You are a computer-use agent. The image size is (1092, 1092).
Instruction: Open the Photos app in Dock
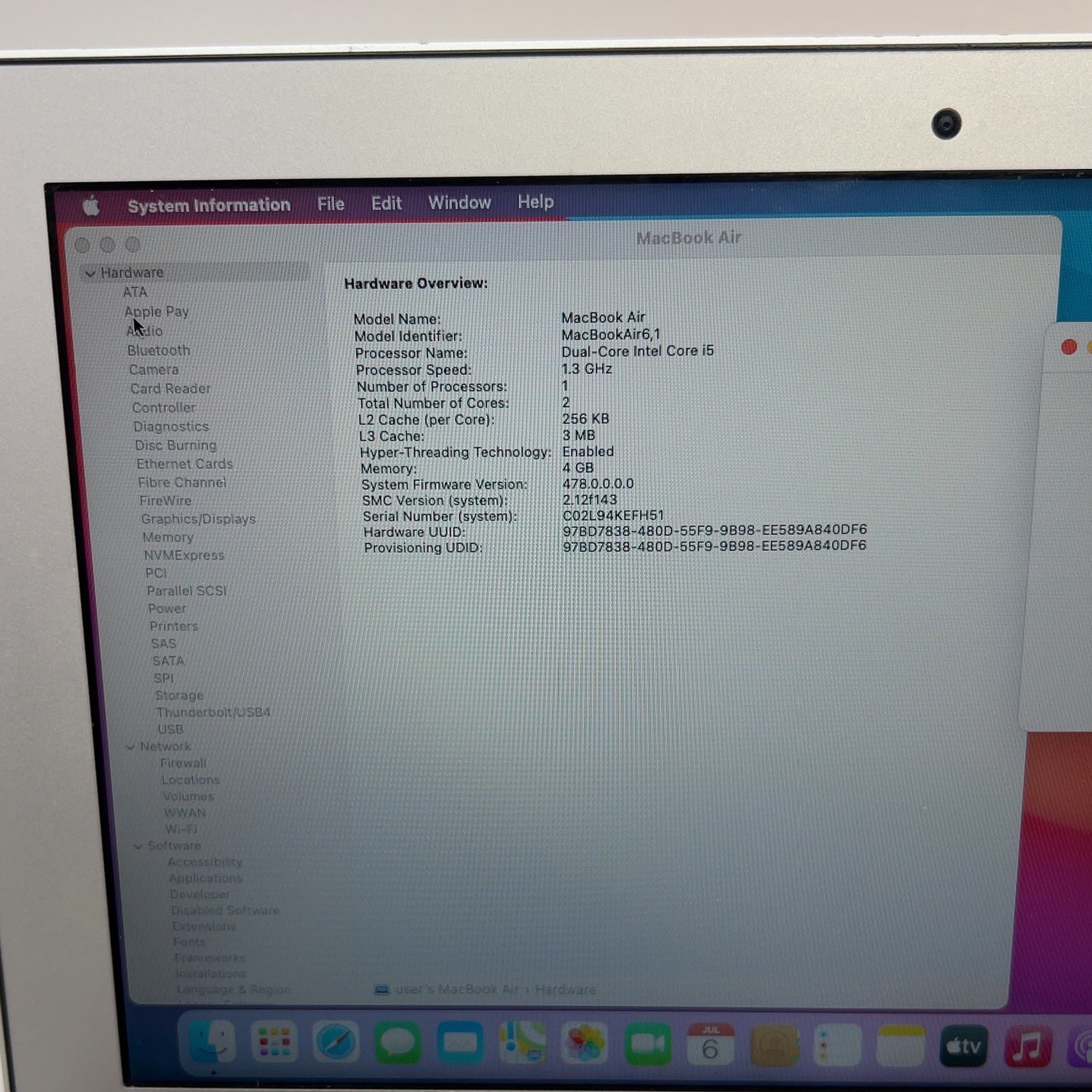585,1044
